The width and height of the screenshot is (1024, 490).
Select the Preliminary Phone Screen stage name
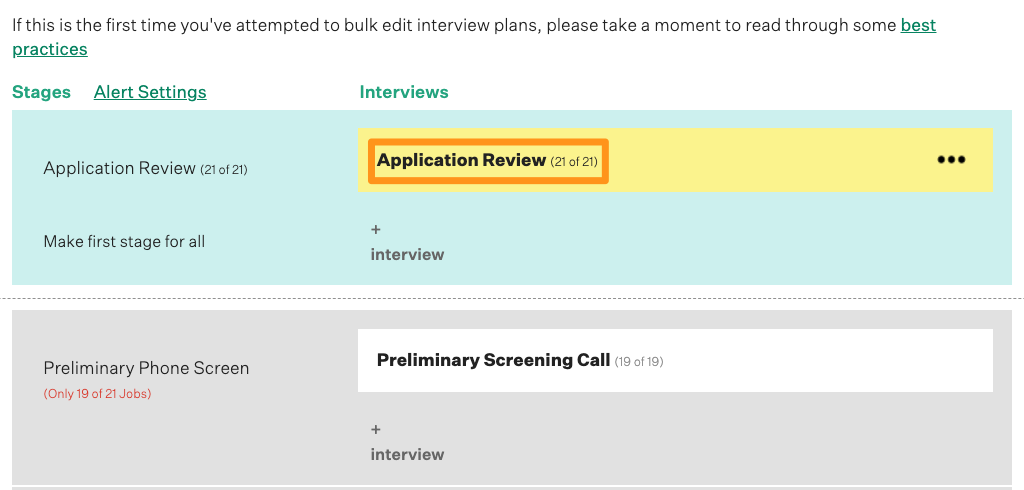pyautogui.click(x=146, y=368)
